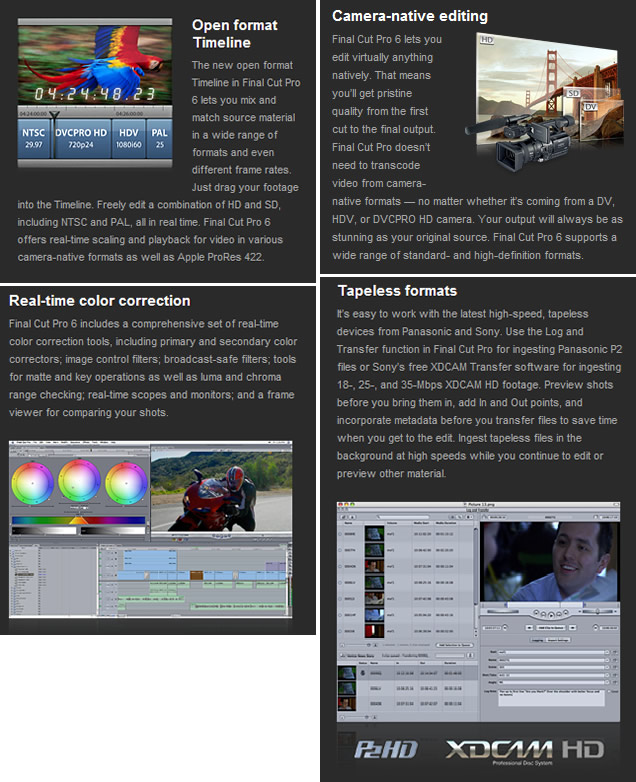Click the left black-to-white luma gradient bar
636x782 pixels.
pyautogui.click(x=44, y=531)
